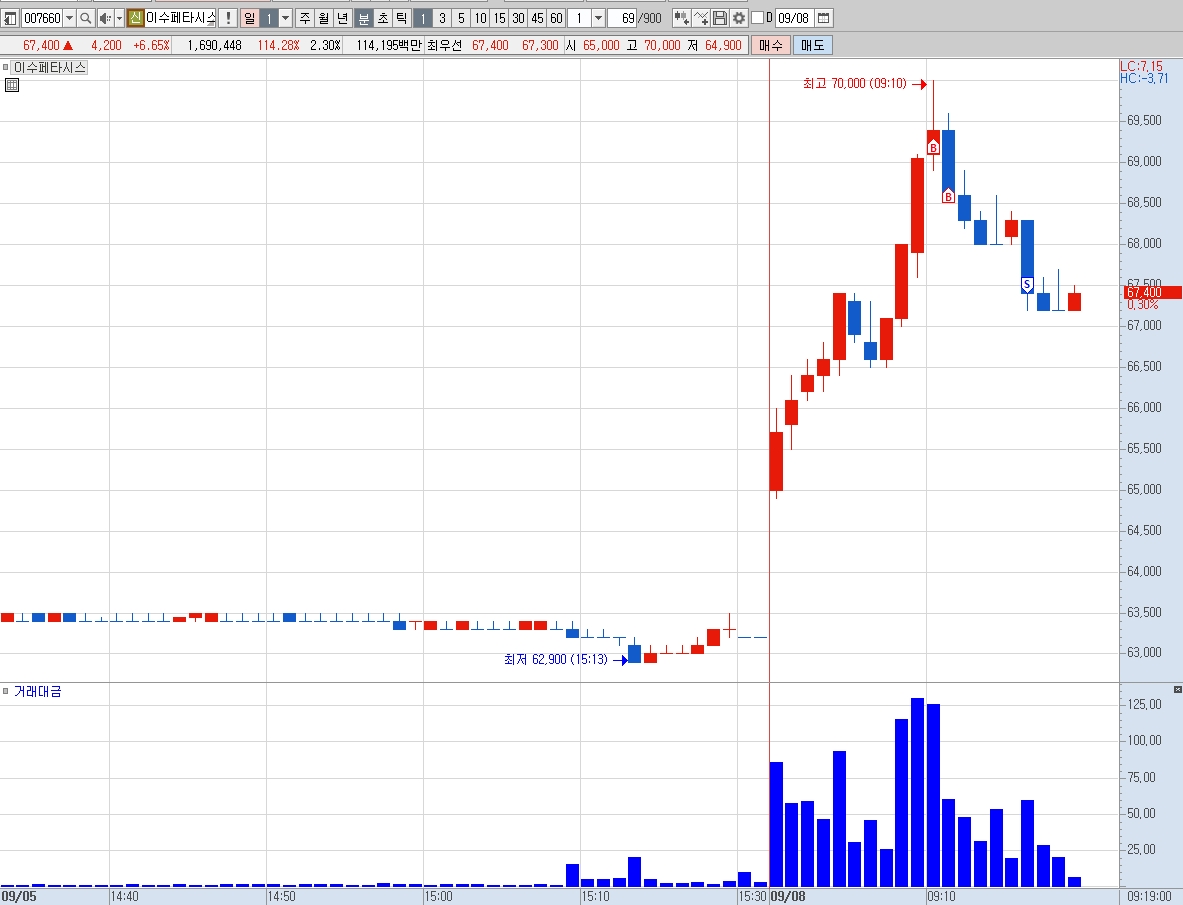The width and height of the screenshot is (1183, 905).
Task: Click the data table grid icon
Action: tap(11, 85)
